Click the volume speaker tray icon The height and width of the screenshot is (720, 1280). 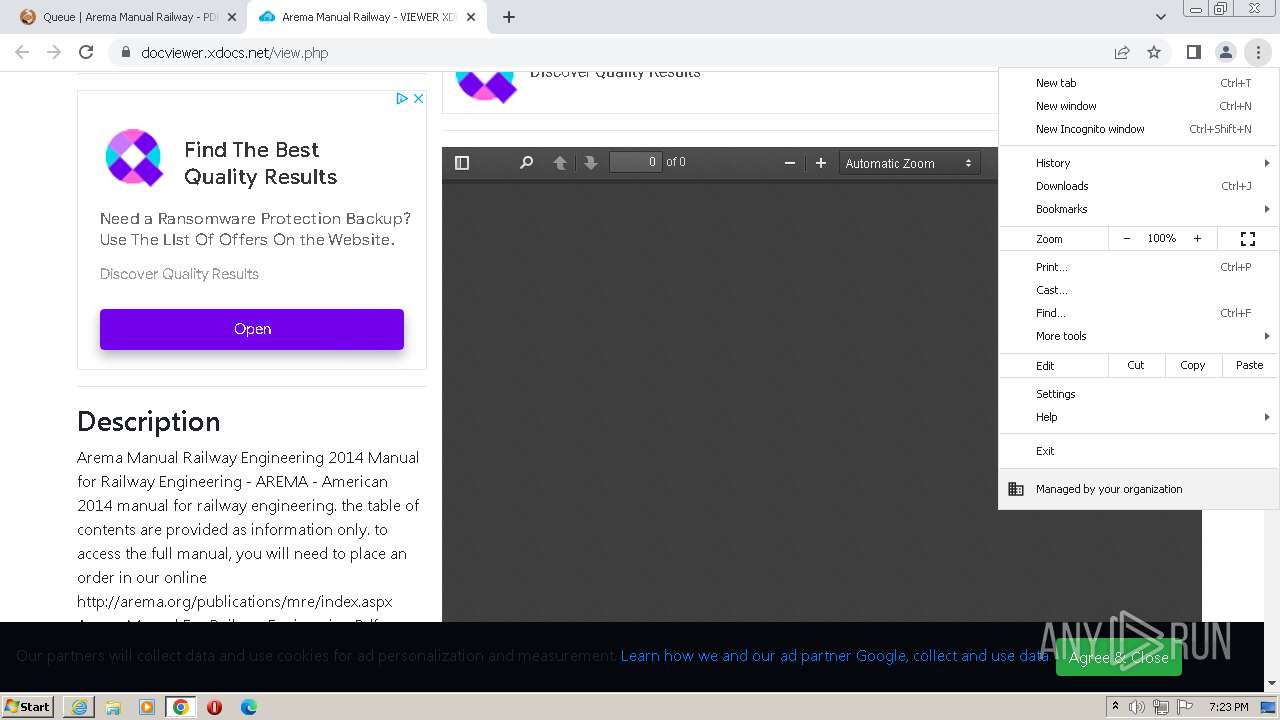point(1137,707)
